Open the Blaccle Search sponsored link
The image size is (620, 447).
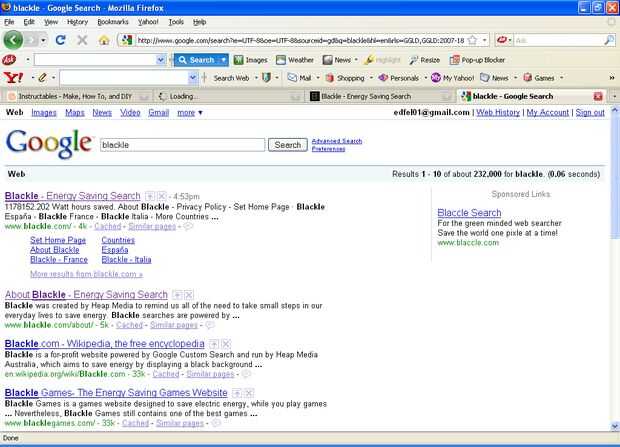pos(469,213)
